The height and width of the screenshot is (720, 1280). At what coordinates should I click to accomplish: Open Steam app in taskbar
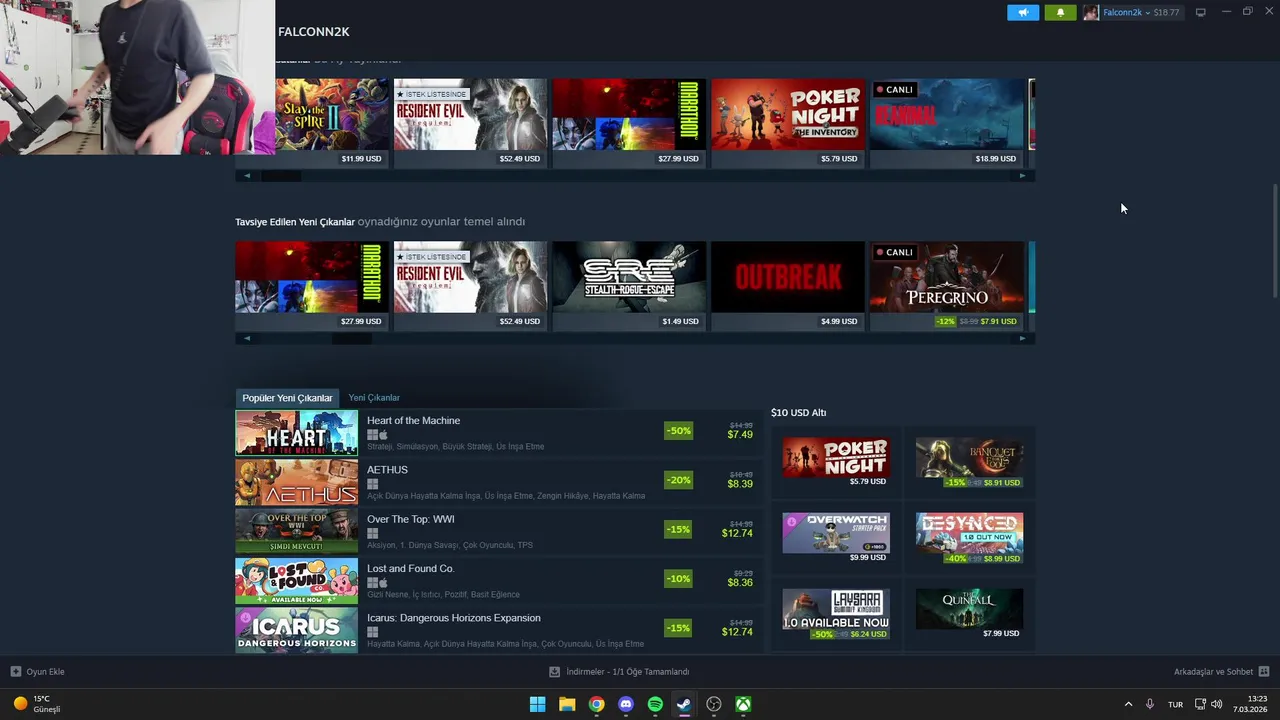(x=684, y=704)
